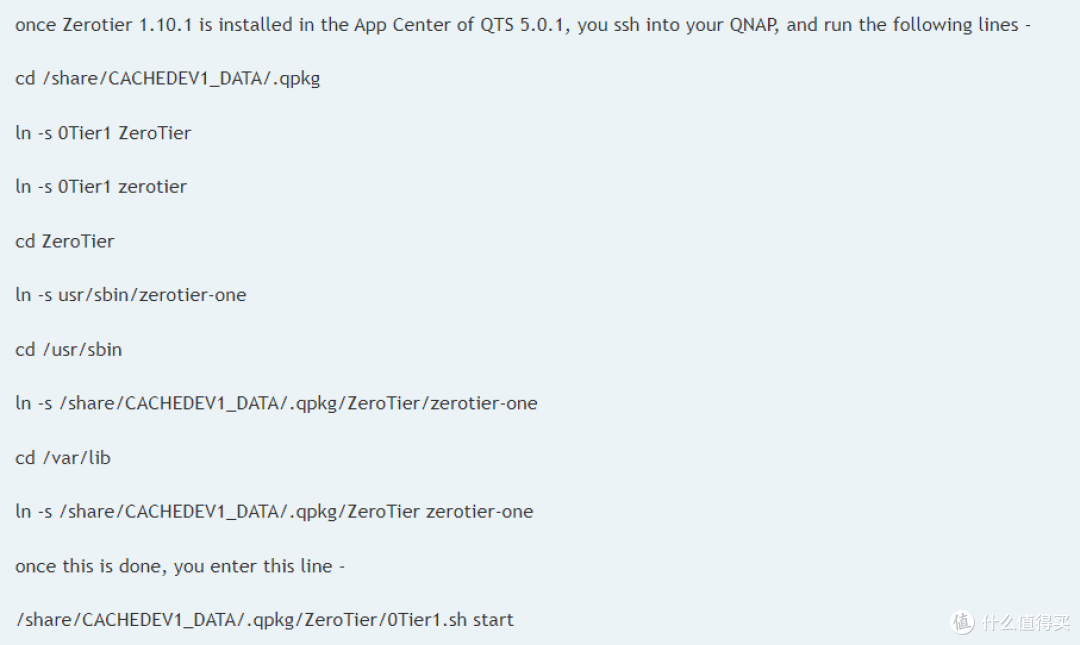This screenshot has height=645, width=1080.
Task: Click the watermark logo icon at bottom right
Action: [x=962, y=622]
